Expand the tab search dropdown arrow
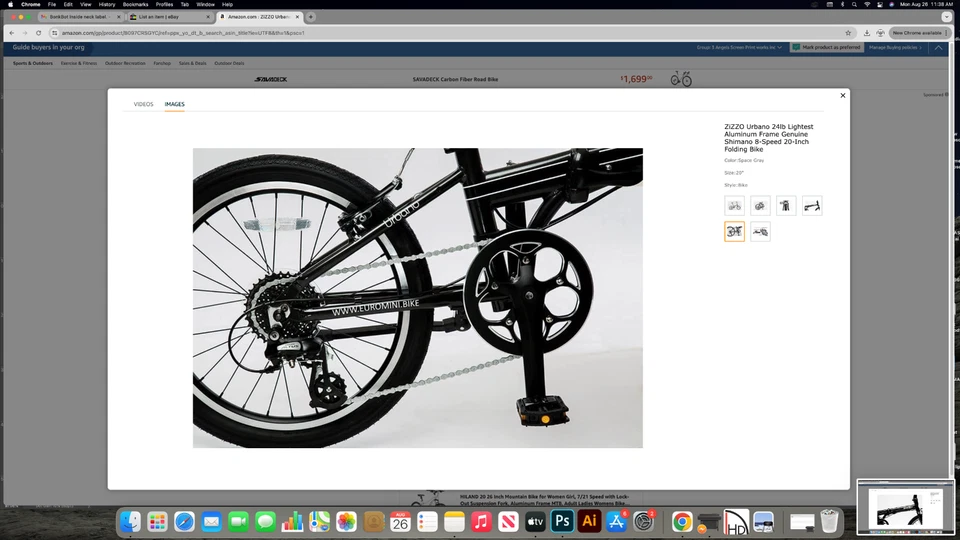Image resolution: width=960 pixels, height=540 pixels. tap(947, 17)
